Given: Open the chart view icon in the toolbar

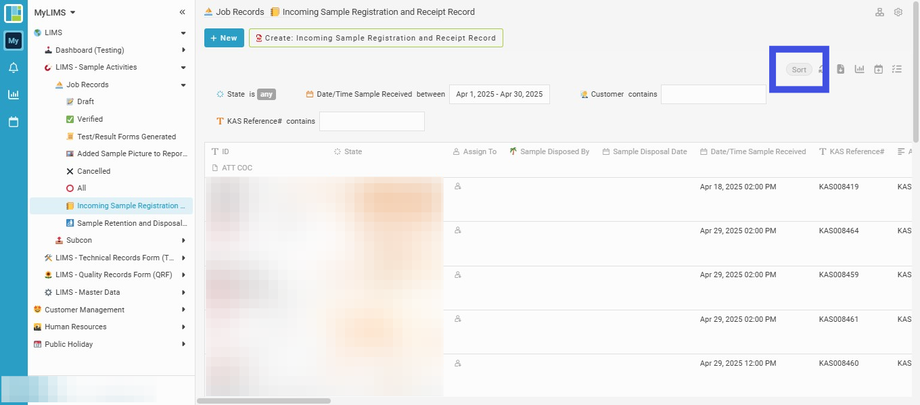Looking at the screenshot, I should (x=860, y=69).
